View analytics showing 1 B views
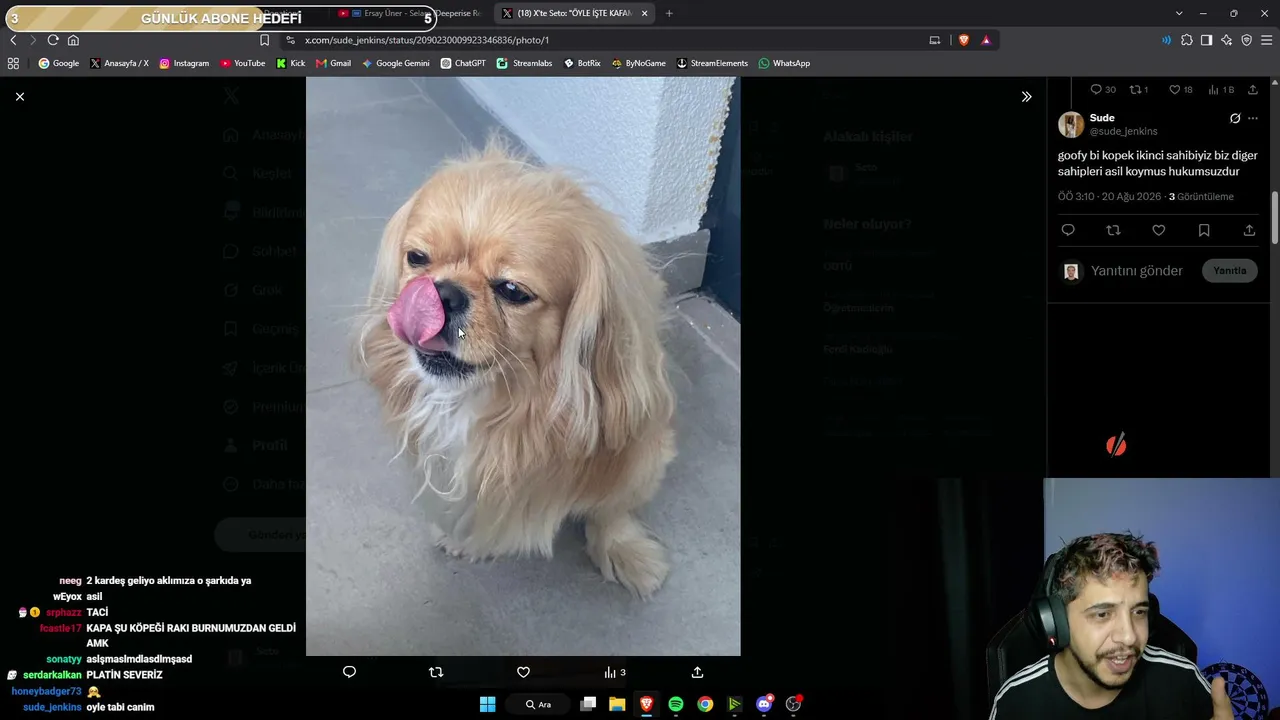Image resolution: width=1280 pixels, height=720 pixels. pyautogui.click(x=1221, y=89)
